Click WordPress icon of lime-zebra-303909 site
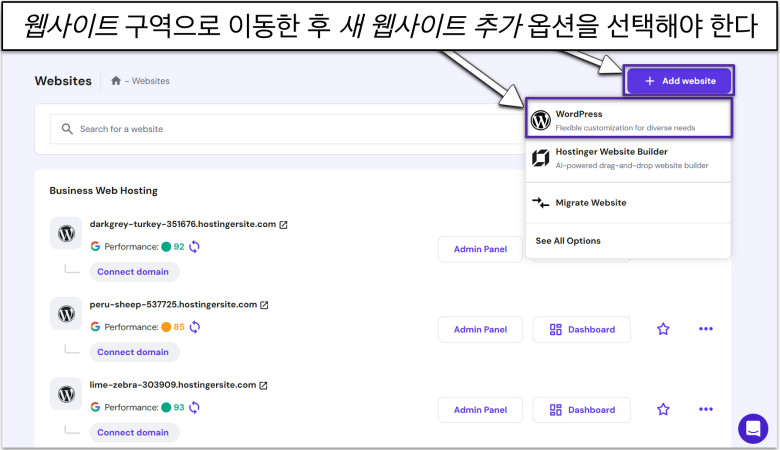Viewport: 780px width, 450px height. (66, 393)
